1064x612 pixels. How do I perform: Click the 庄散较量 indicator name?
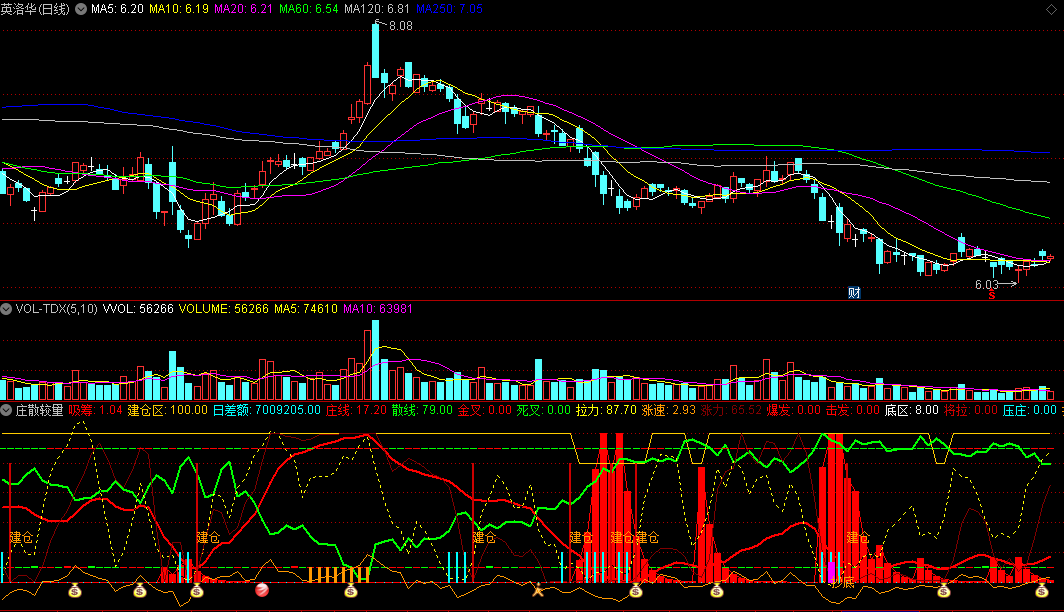tap(39, 410)
